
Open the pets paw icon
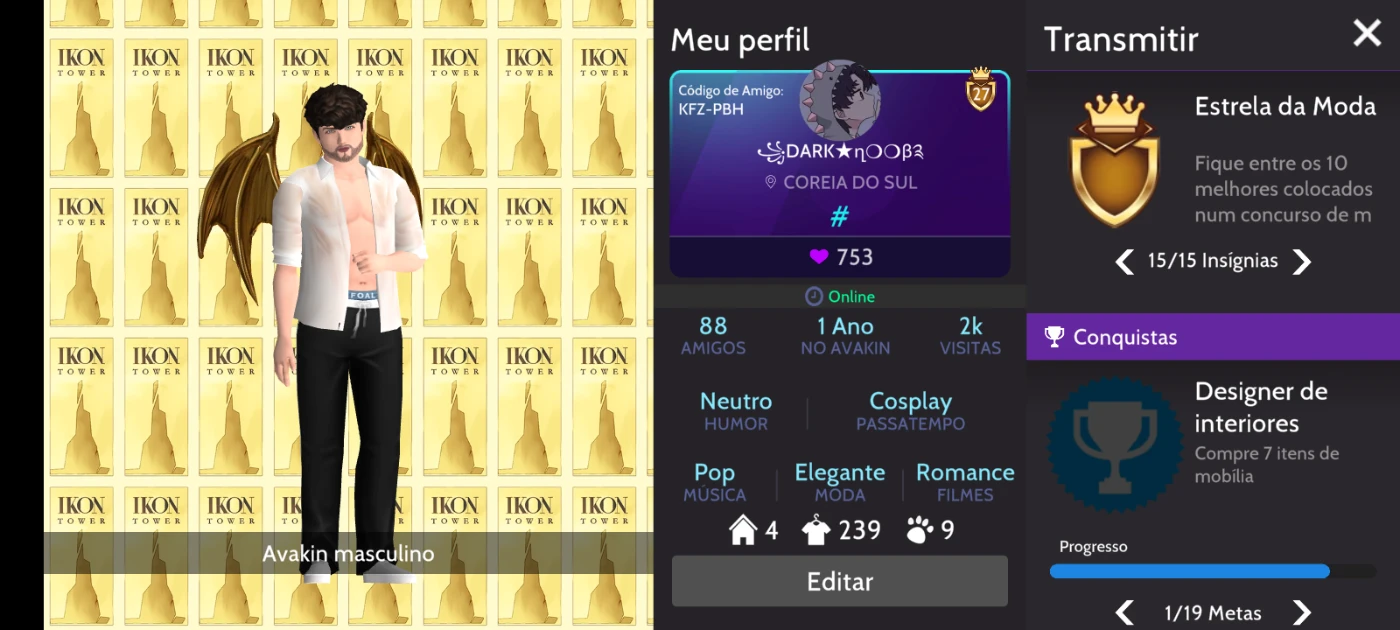pyautogui.click(x=919, y=530)
